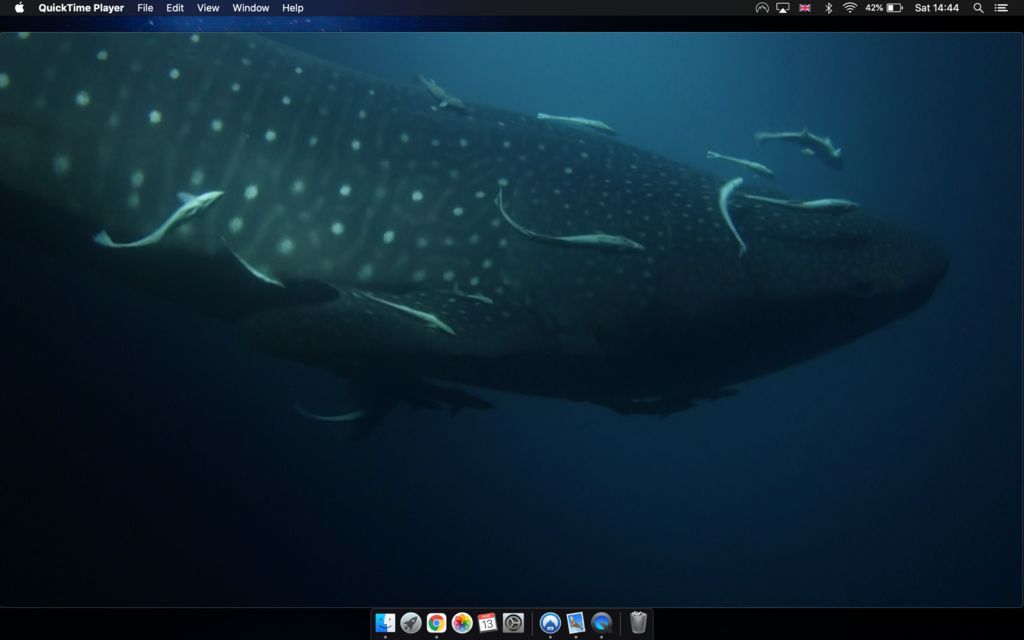Open the Bluetooth status menu
This screenshot has width=1024, height=640.
pos(828,8)
